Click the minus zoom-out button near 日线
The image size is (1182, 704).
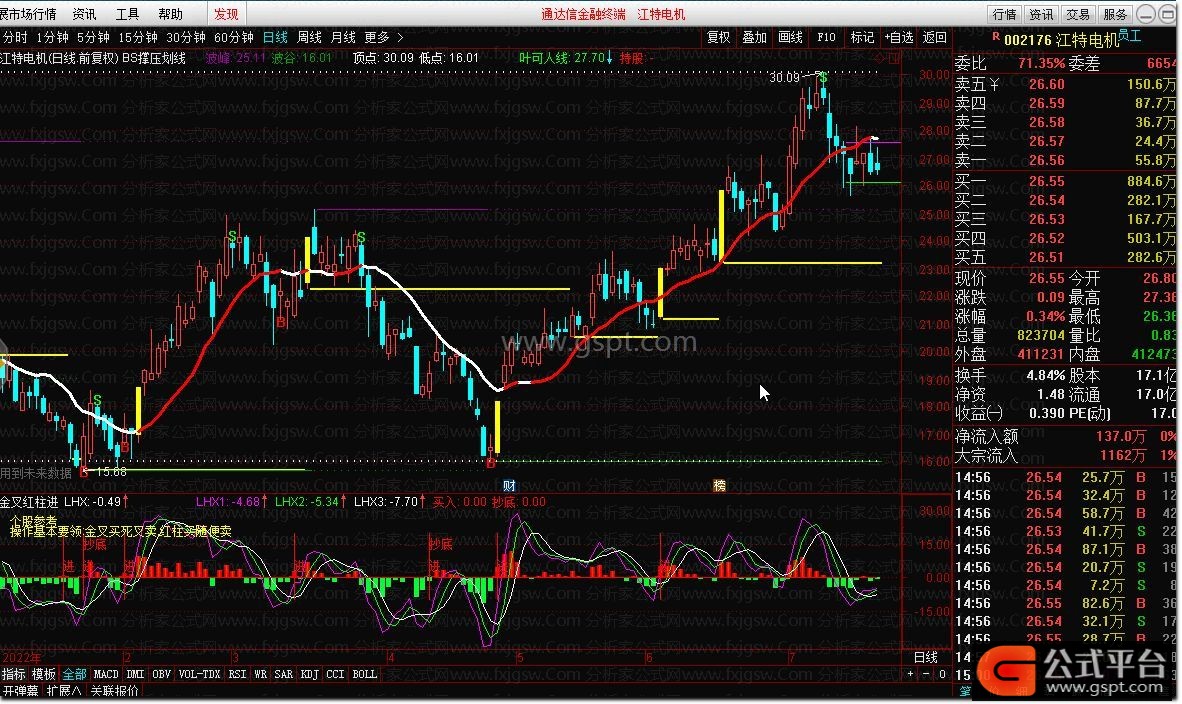926,674
